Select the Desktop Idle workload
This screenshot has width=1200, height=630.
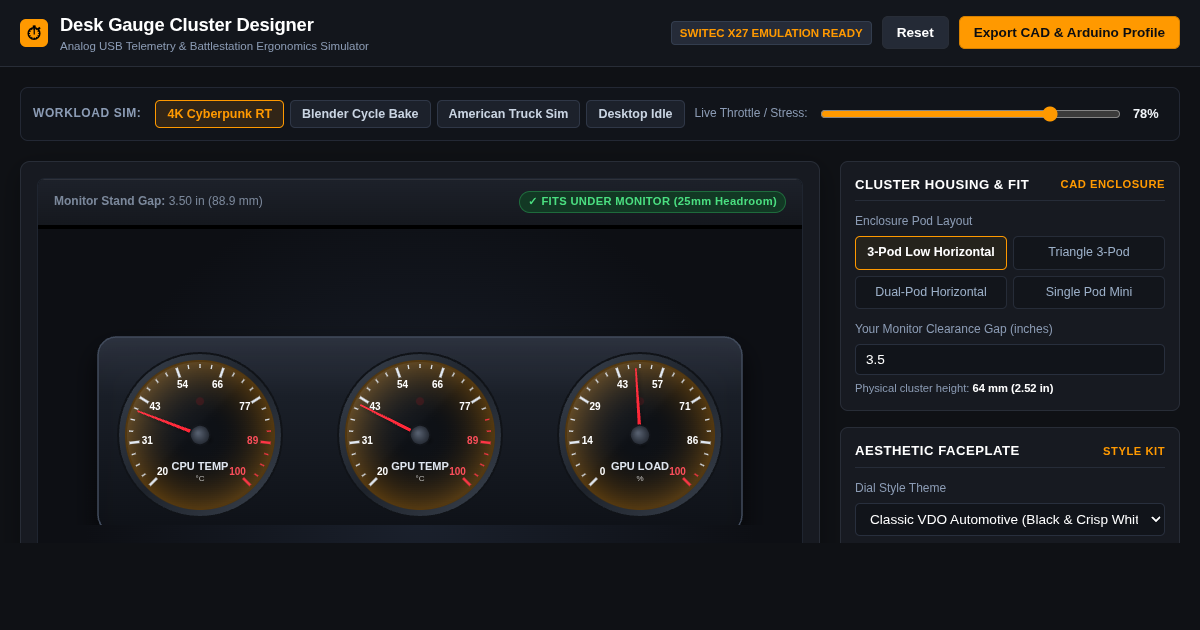(635, 114)
